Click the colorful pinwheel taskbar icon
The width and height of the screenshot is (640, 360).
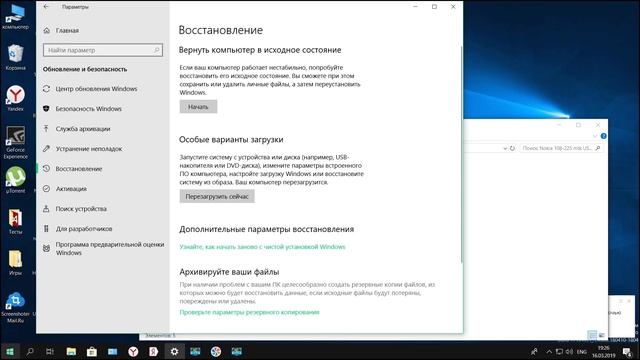[x=216, y=351]
